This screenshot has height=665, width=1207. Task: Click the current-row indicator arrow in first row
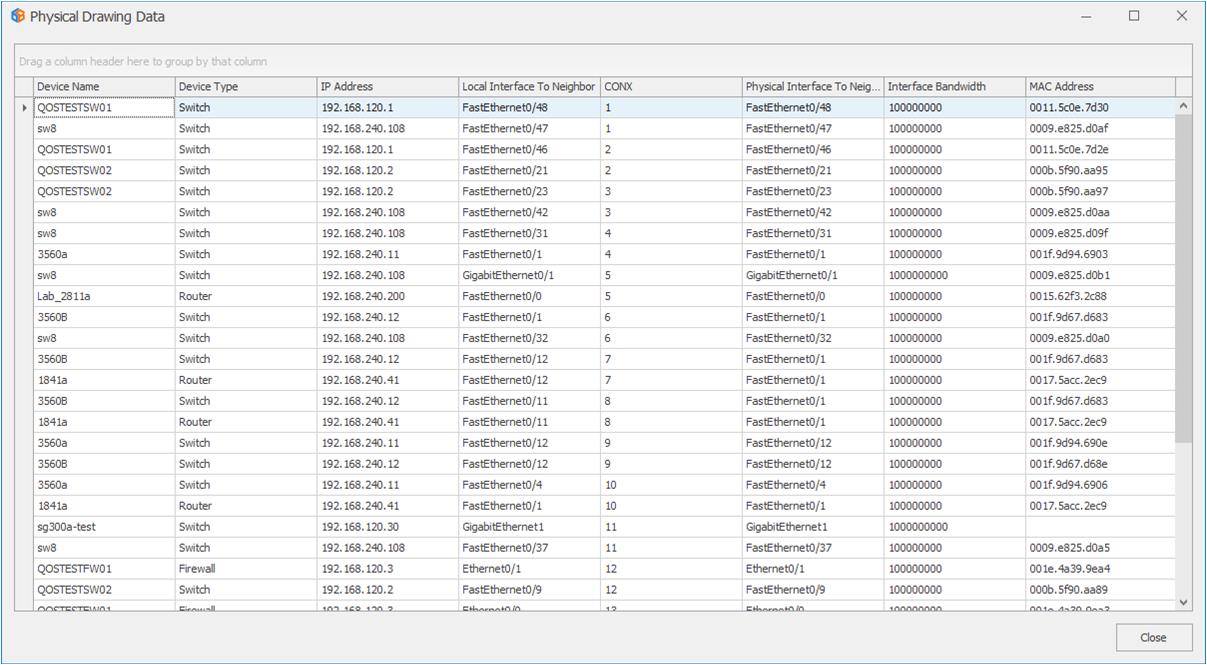25,107
